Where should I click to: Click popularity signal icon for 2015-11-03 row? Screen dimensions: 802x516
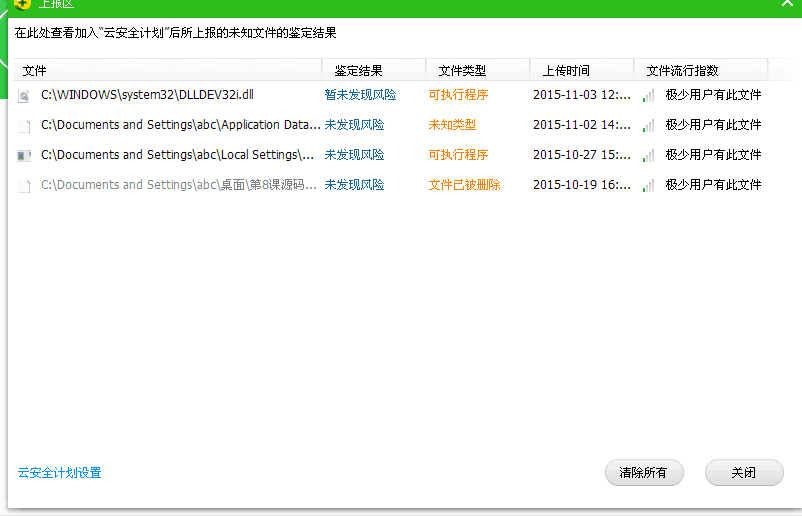tap(649, 96)
